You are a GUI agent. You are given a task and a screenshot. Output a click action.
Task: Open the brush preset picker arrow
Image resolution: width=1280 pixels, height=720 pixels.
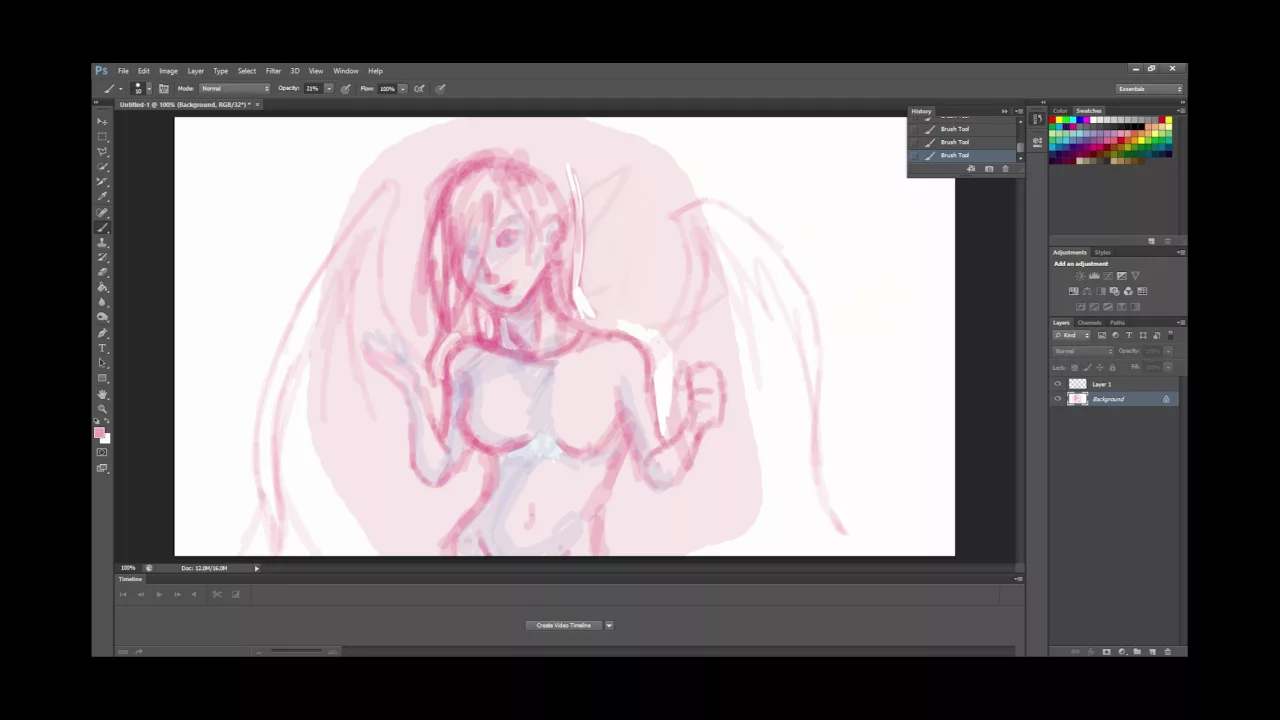(149, 88)
